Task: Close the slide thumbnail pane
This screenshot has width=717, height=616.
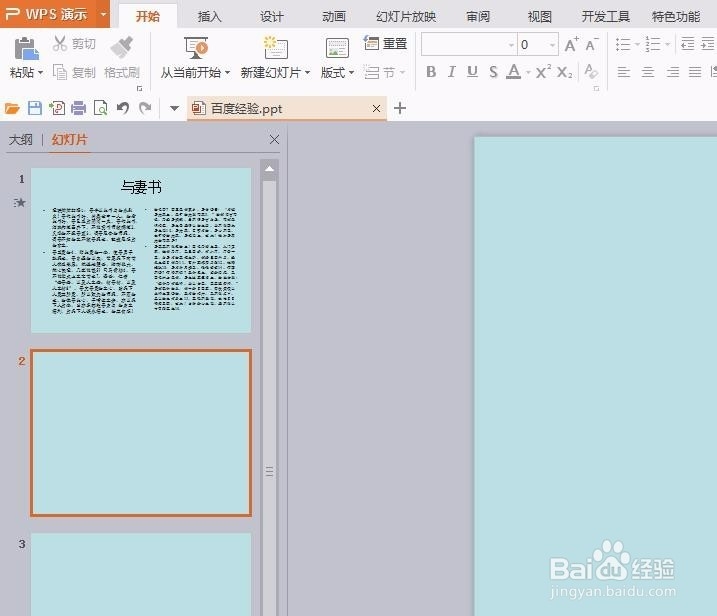Action: tap(274, 139)
